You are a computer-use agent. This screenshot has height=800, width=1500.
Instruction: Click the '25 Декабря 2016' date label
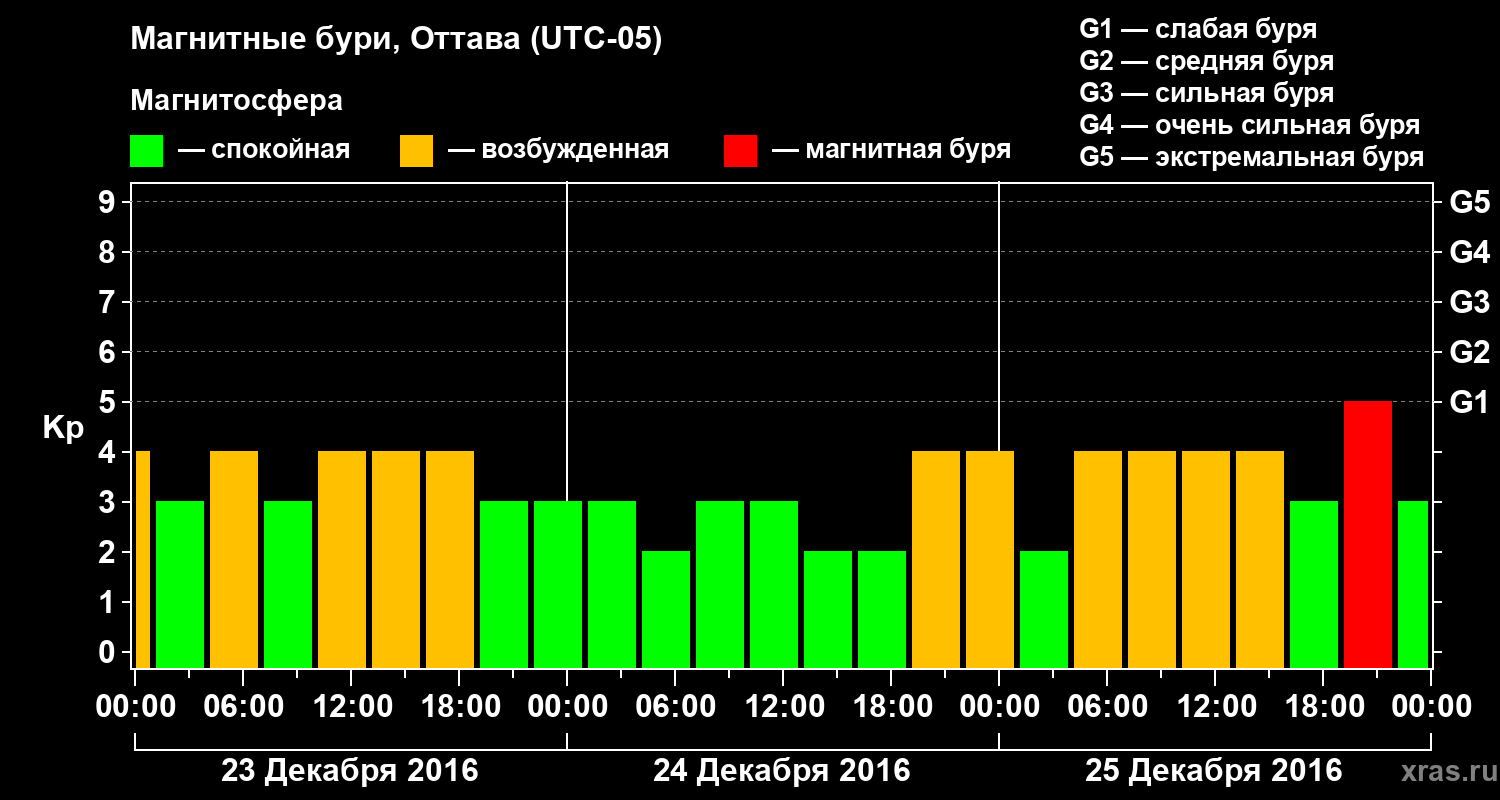pyautogui.click(x=1214, y=771)
